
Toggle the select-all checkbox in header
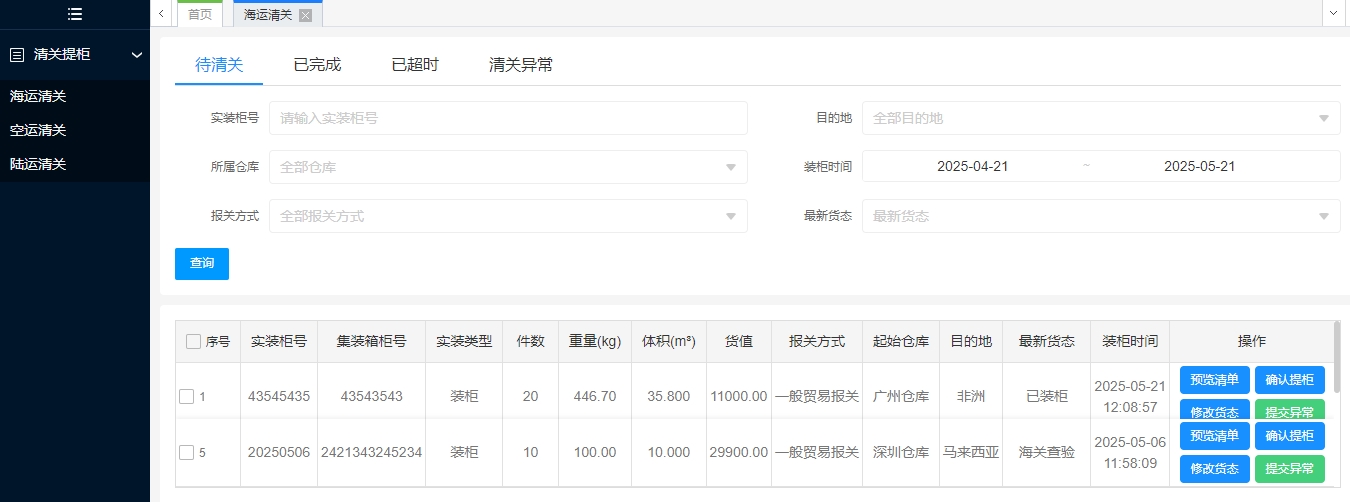[193, 342]
